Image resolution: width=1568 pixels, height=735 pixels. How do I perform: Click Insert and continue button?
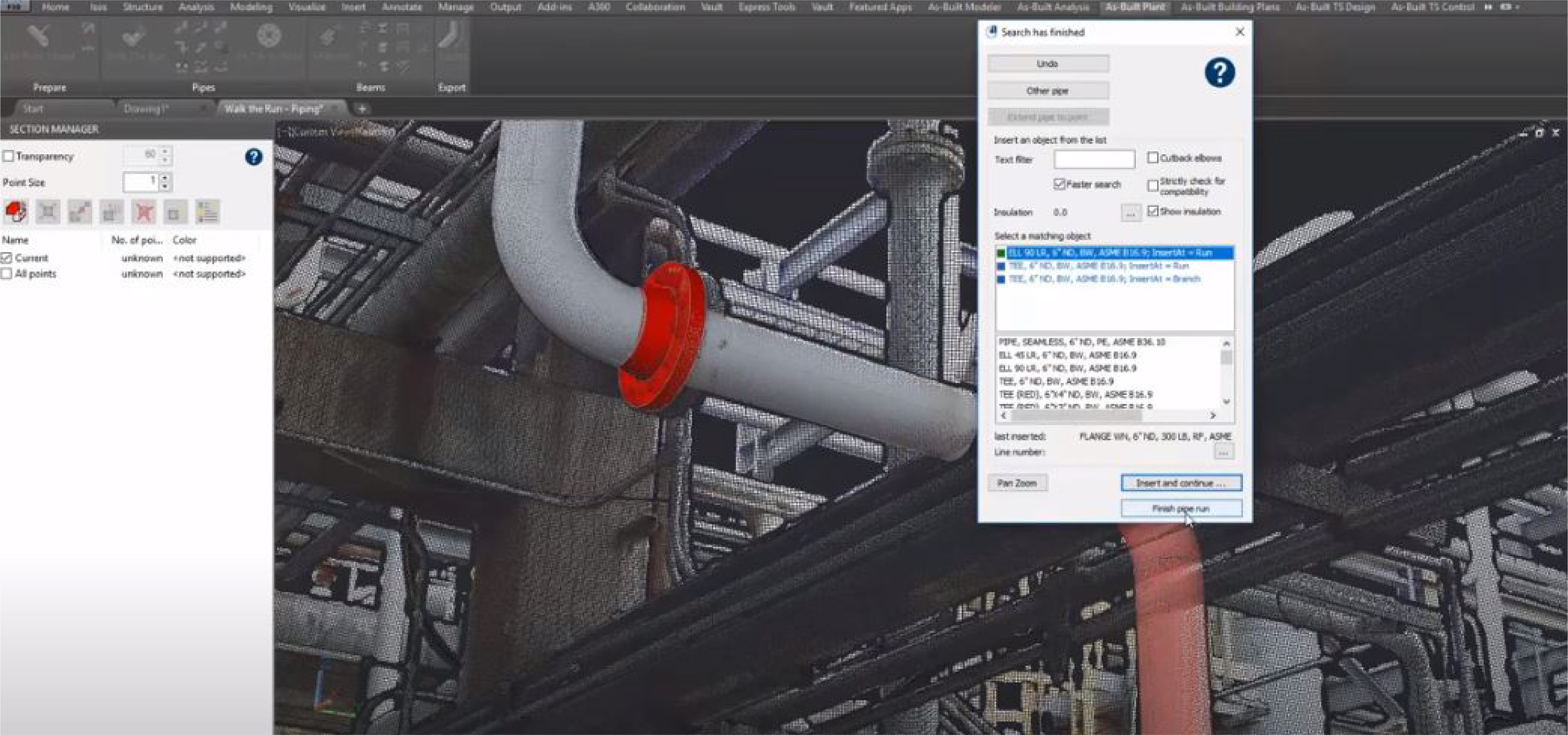click(1181, 483)
